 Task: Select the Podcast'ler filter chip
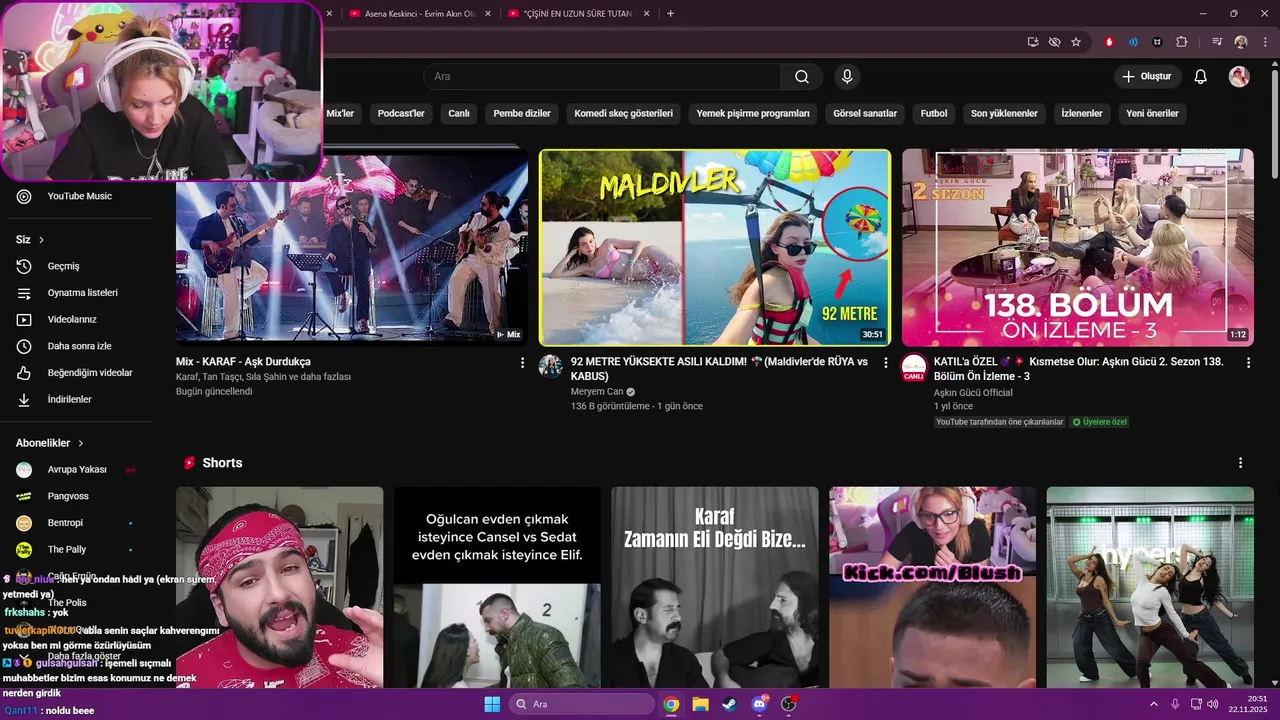pyautogui.click(x=401, y=114)
